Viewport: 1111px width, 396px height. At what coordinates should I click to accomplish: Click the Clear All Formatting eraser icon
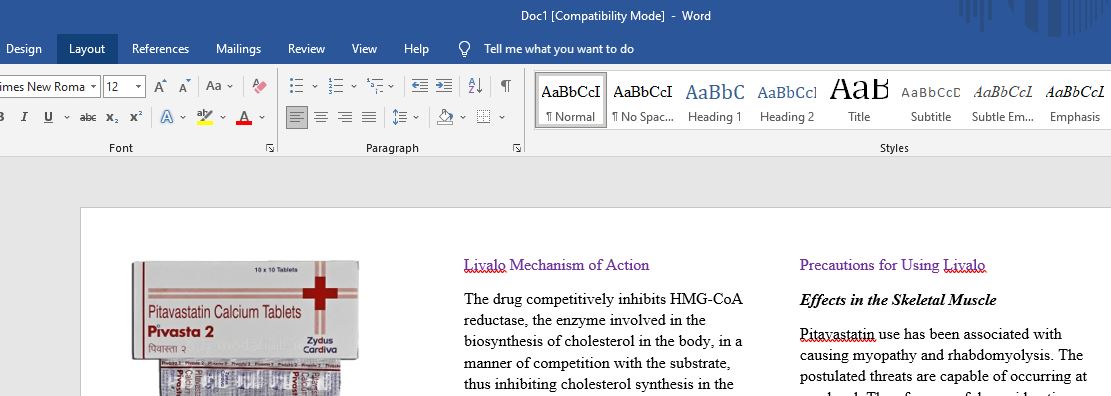point(259,86)
